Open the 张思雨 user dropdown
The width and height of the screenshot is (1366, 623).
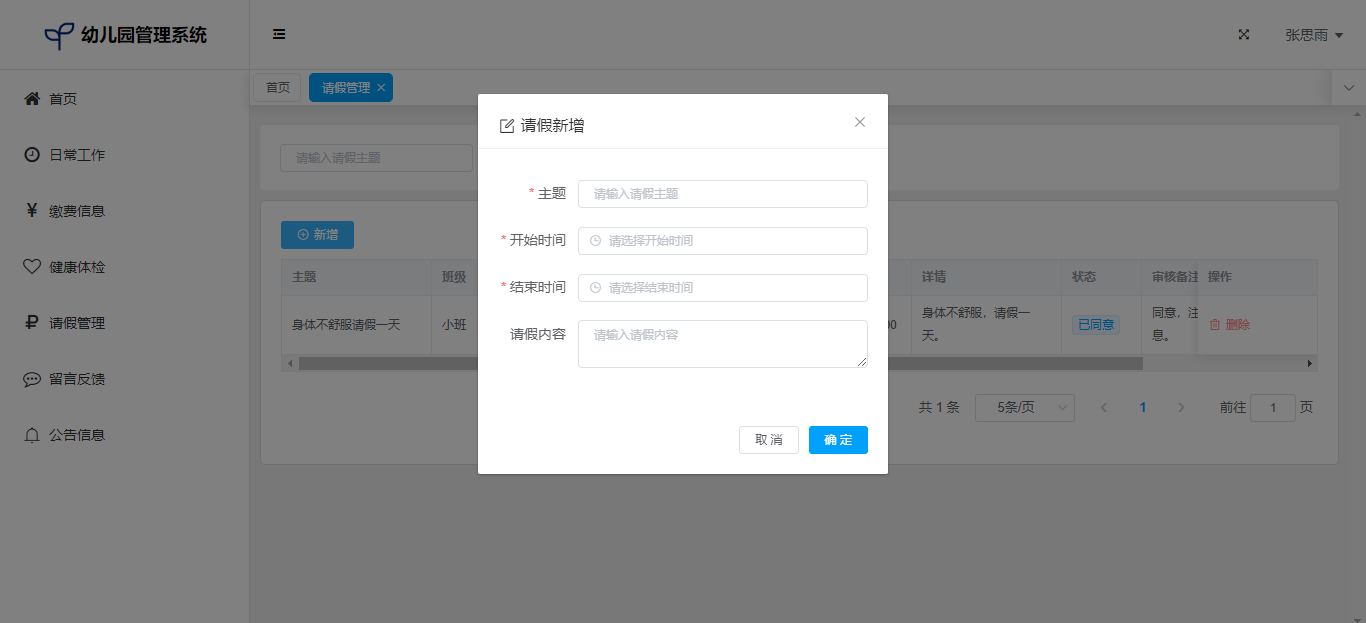pos(1314,35)
